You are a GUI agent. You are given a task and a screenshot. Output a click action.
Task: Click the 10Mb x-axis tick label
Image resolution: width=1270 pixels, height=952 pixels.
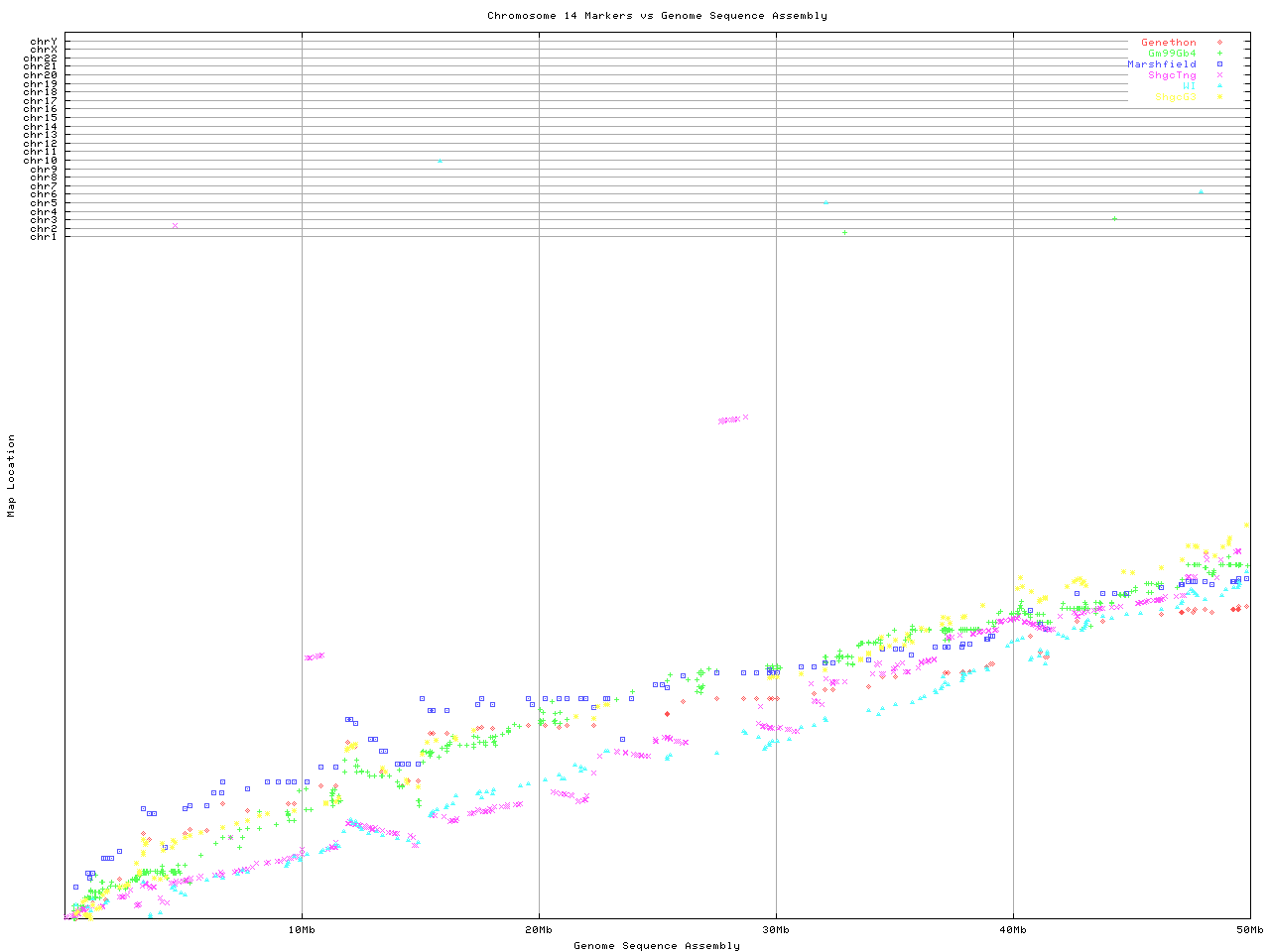pos(302,930)
